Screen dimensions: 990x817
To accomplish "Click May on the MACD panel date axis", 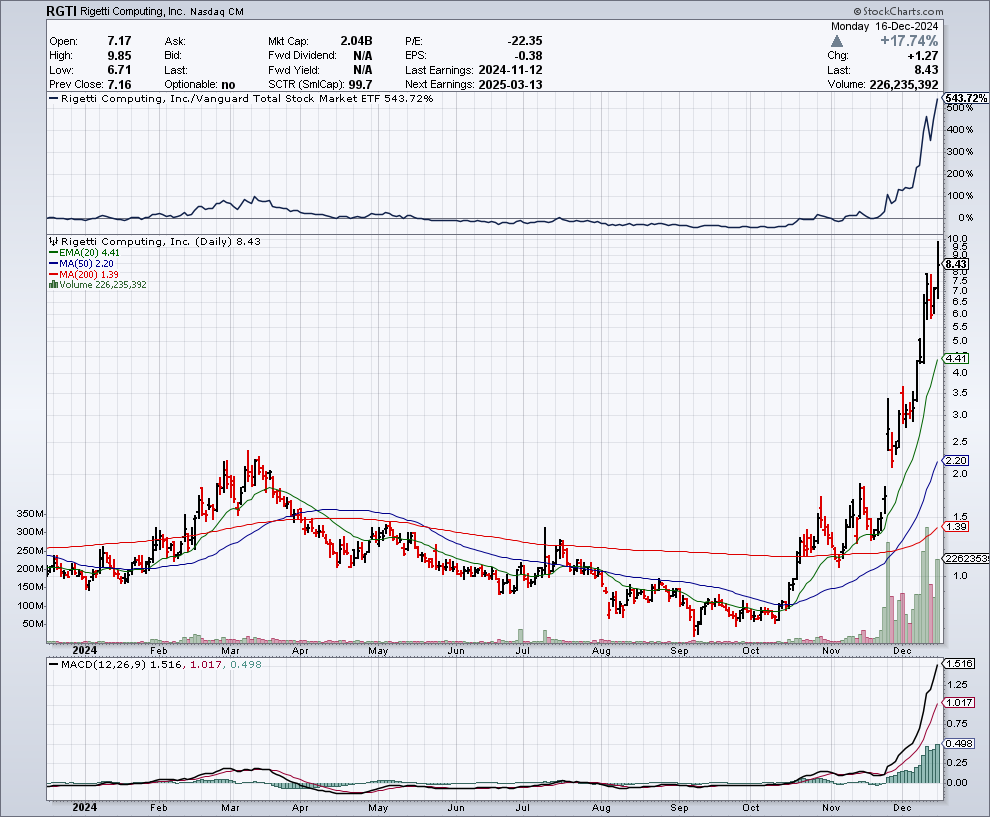I will point(378,808).
